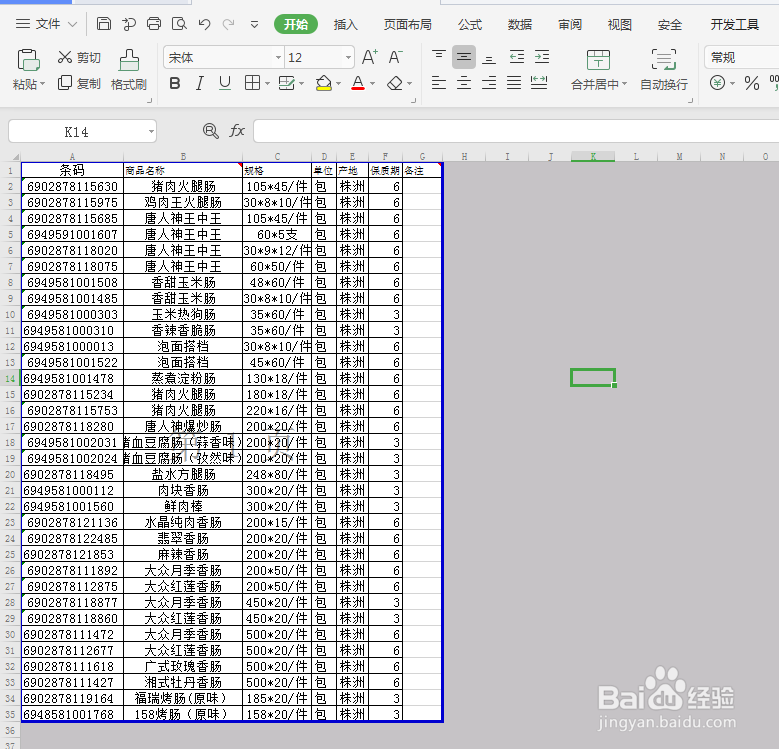This screenshot has width=779, height=749.
Task: Switch to the 数据 tab
Action: click(x=520, y=24)
